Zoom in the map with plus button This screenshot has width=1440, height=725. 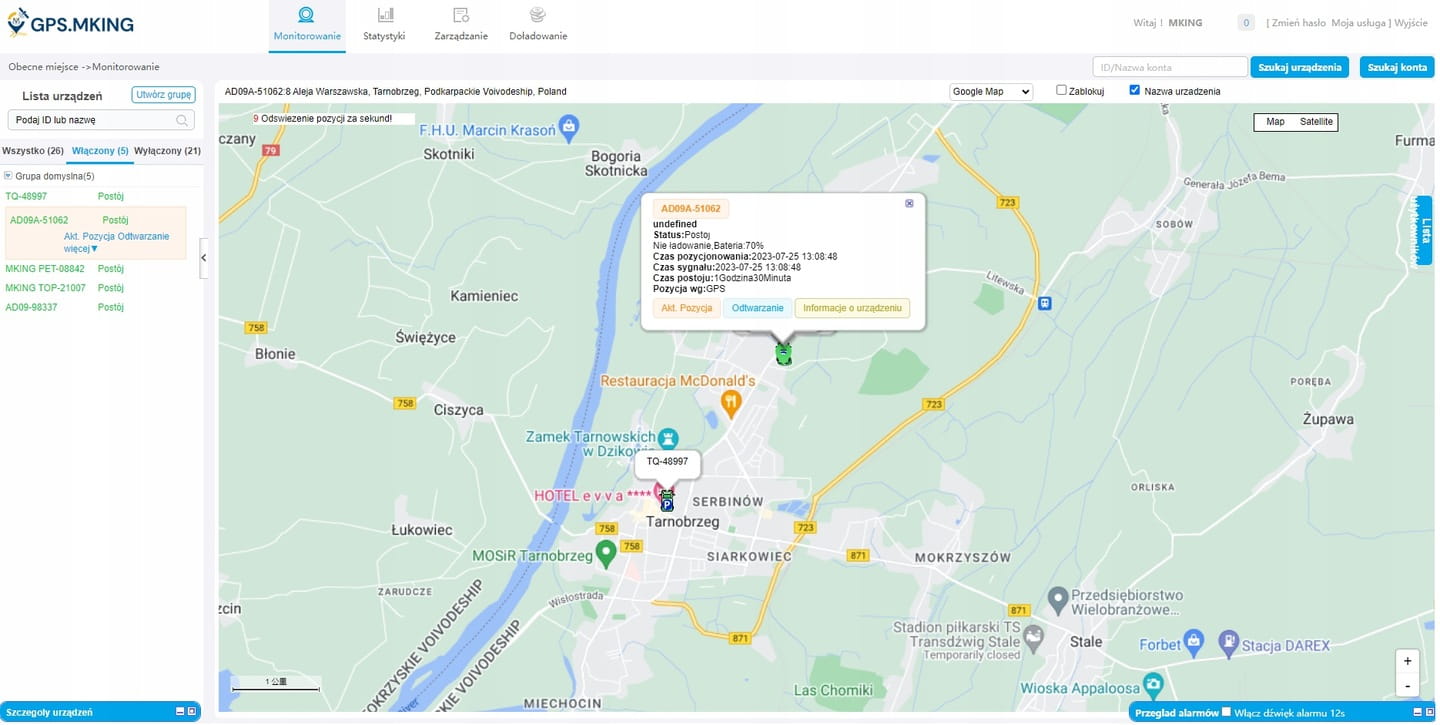pyautogui.click(x=1407, y=661)
